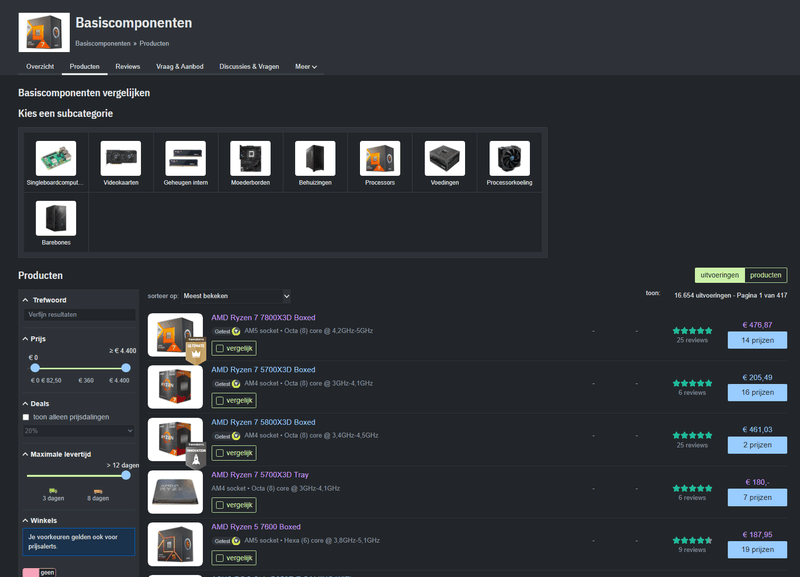
Task: Open the AMD Ryzen 7 7800X3D Boxed link
Action: (263, 317)
